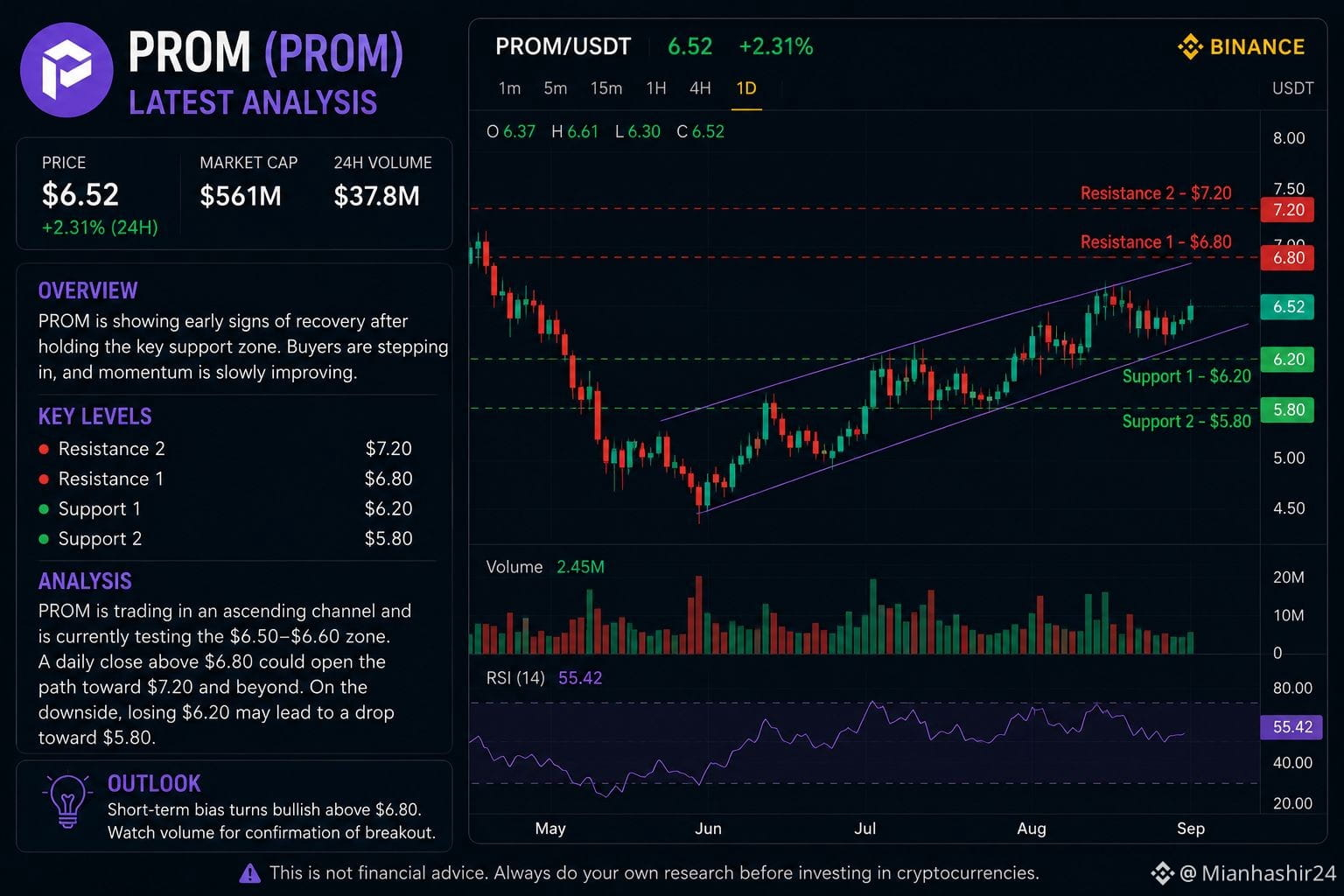Screen dimensions: 1344x896
Task: Select the active 1D timeframe tab
Action: [746, 88]
